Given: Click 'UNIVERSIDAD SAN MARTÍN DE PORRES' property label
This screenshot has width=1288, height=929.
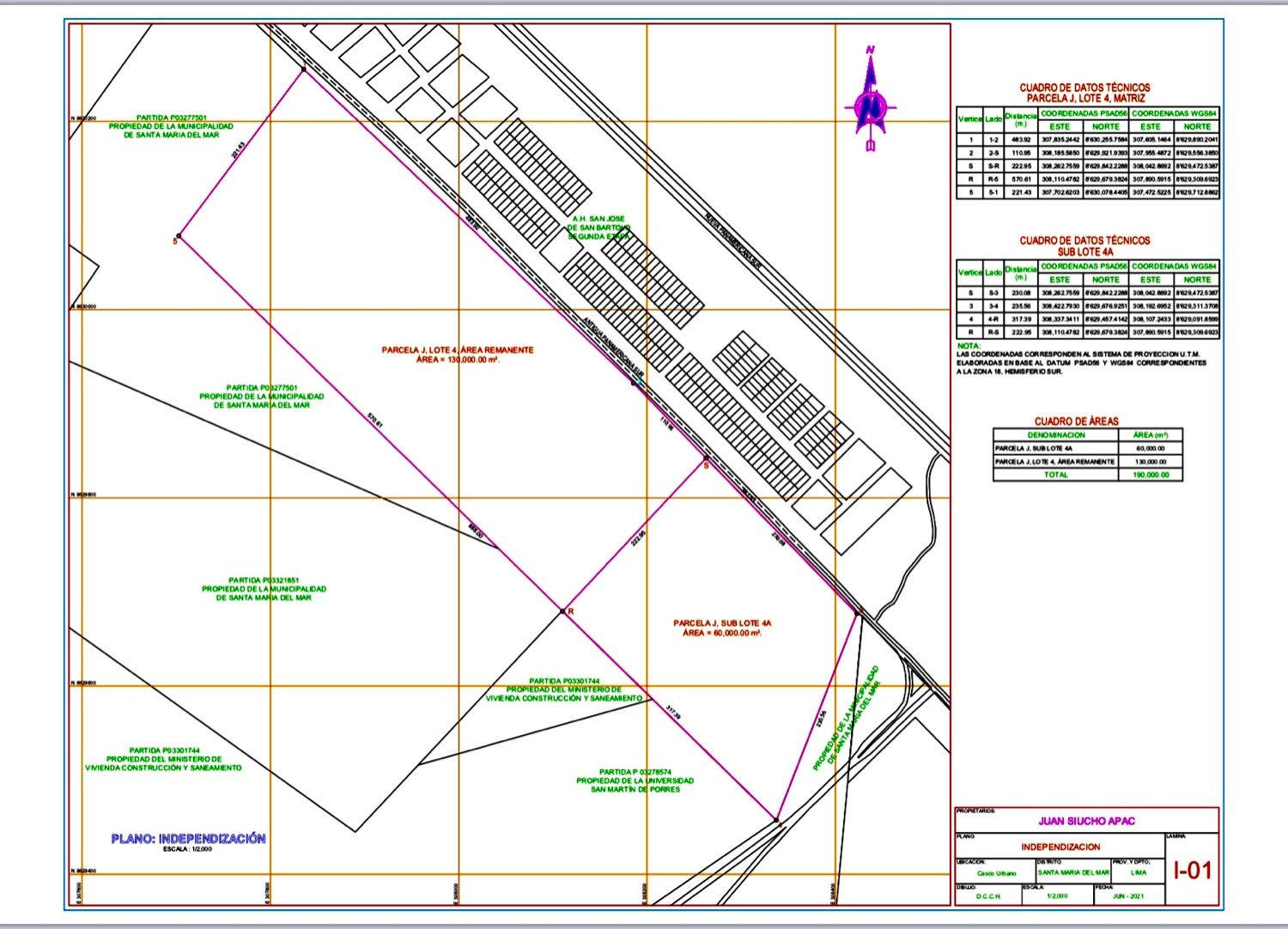Looking at the screenshot, I should (x=635, y=780).
